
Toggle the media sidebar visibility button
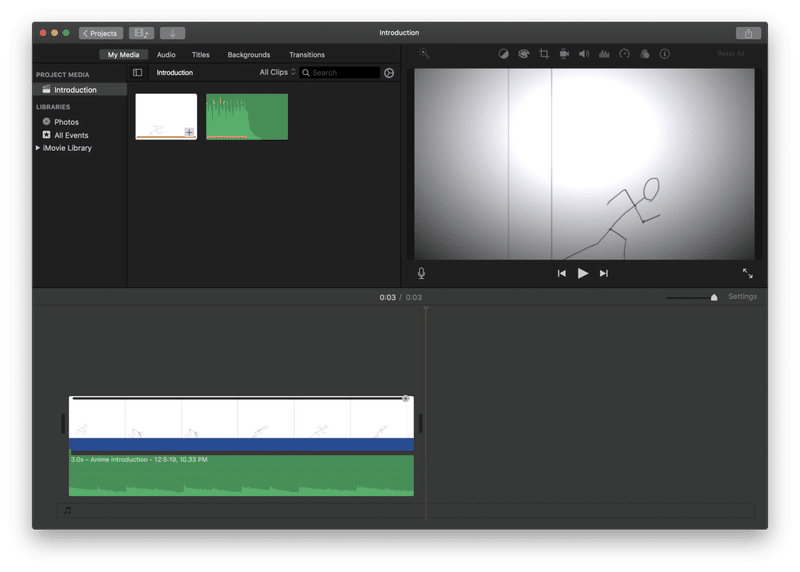point(138,72)
